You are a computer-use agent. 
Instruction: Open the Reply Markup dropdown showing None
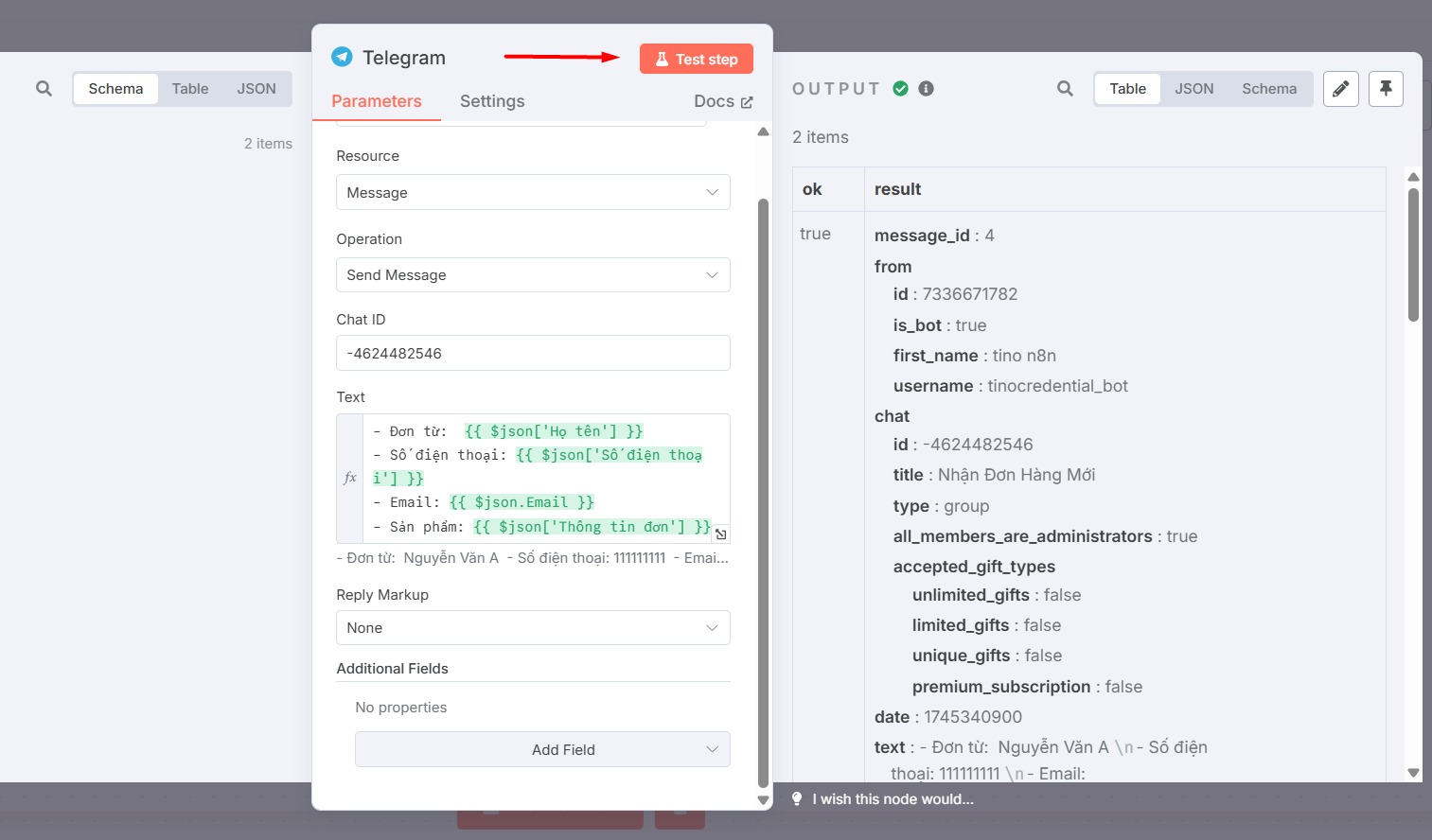click(533, 628)
